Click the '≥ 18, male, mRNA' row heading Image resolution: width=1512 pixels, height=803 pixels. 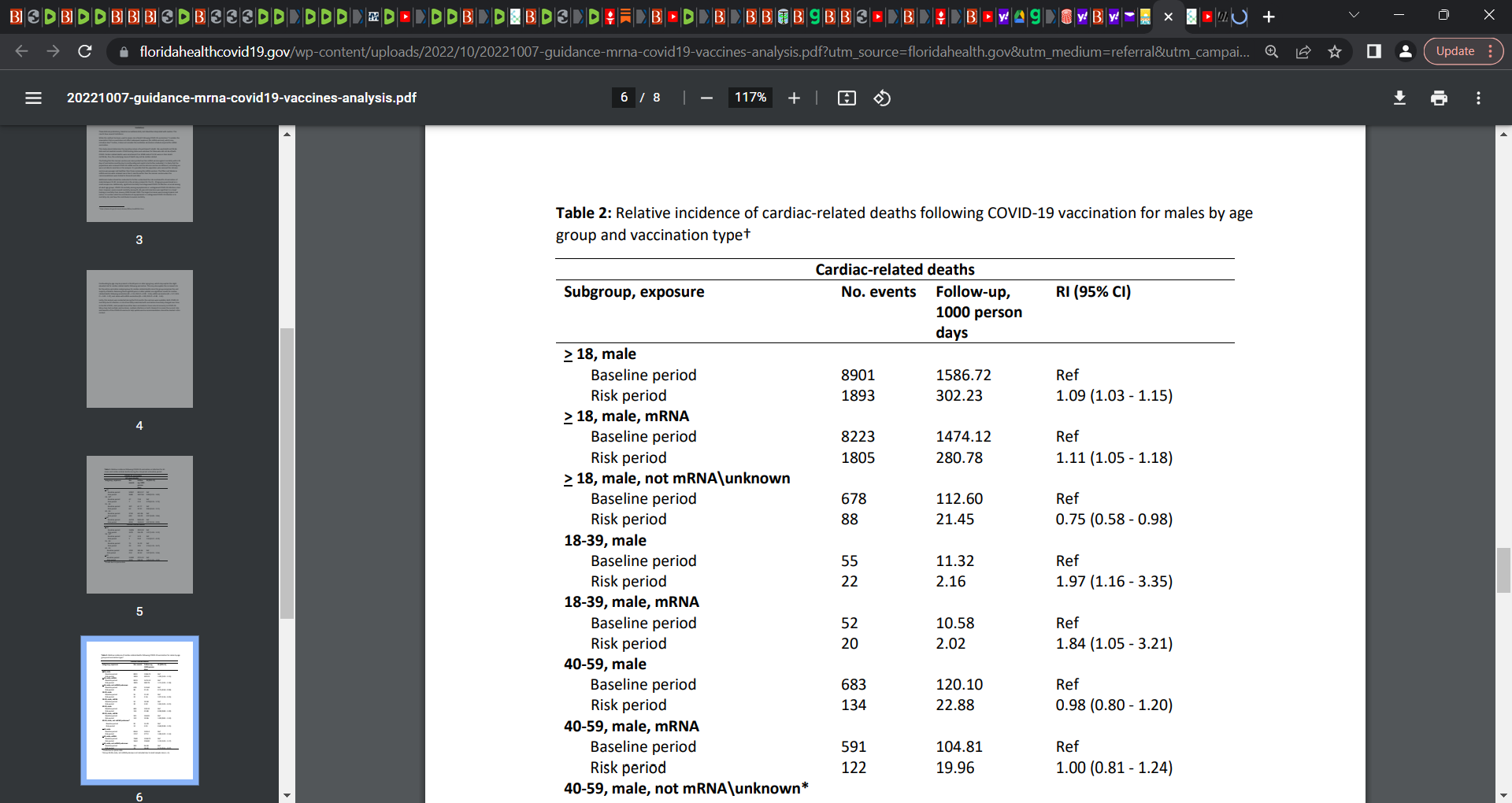pyautogui.click(x=626, y=416)
